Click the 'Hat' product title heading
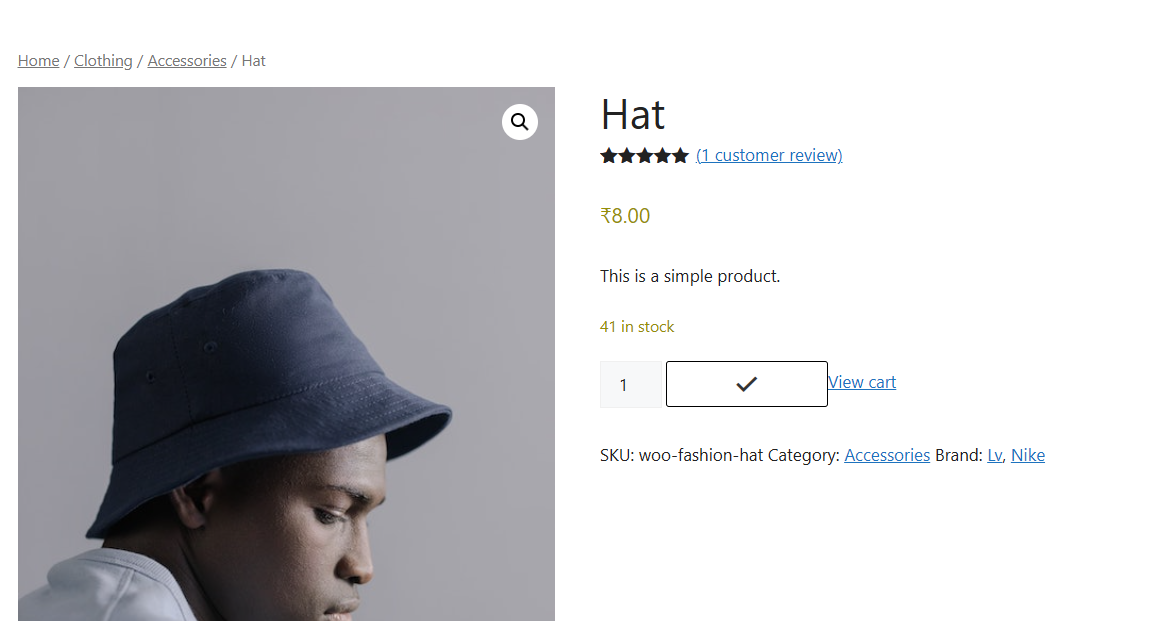The image size is (1155, 621). pos(633,115)
